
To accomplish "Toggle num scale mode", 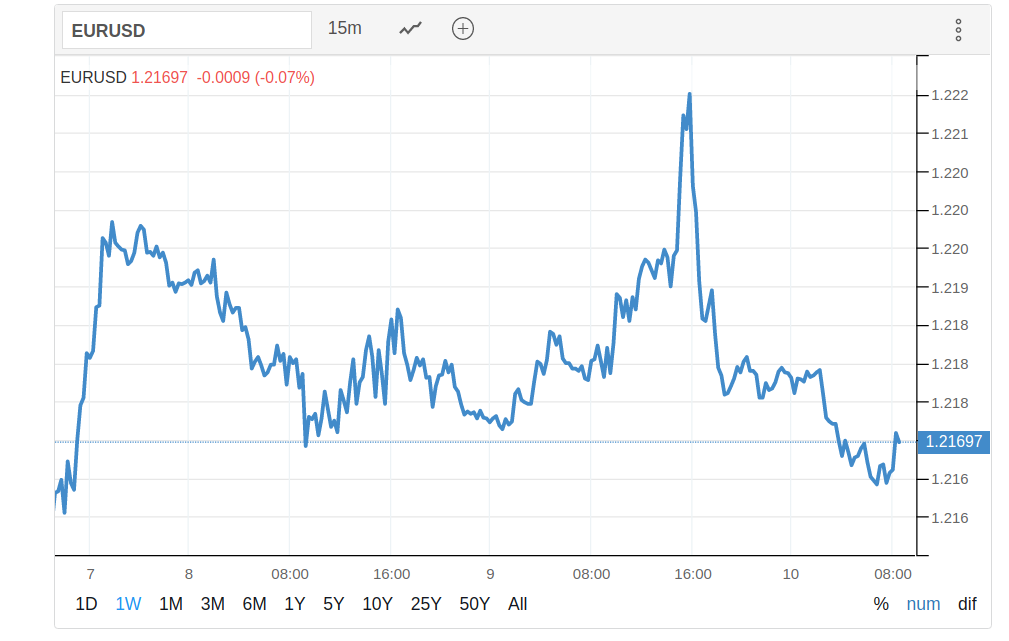I will pos(923,604).
